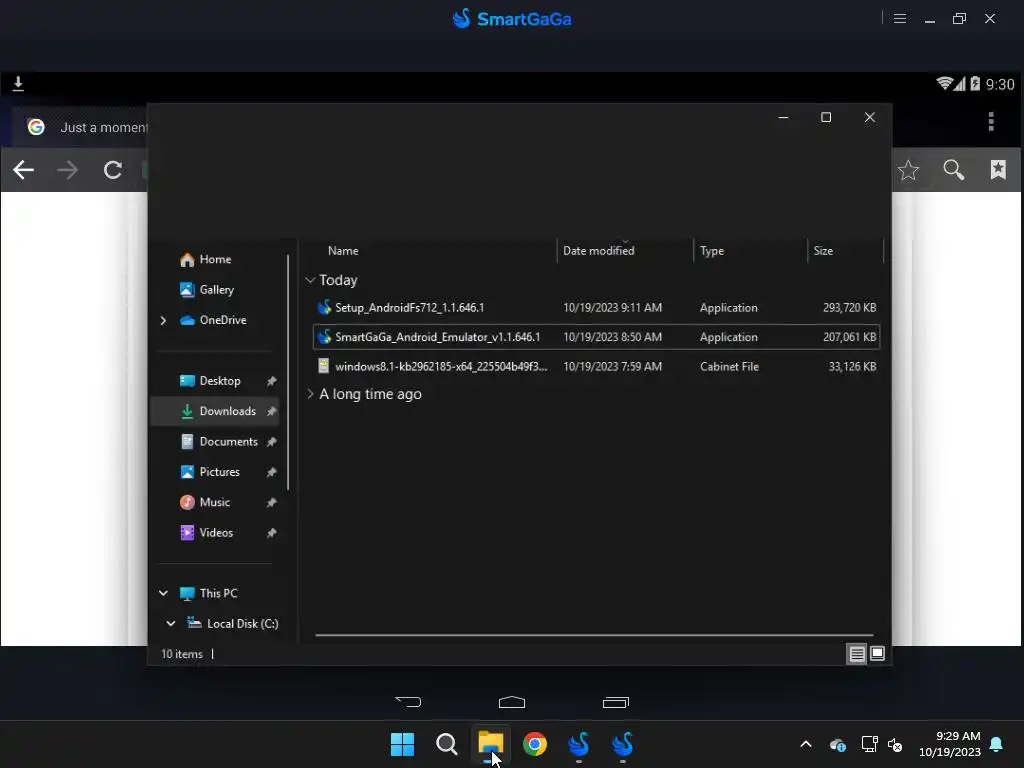The width and height of the screenshot is (1024, 768).
Task: Click first SmartGaGa taskbar icon
Action: click(579, 744)
